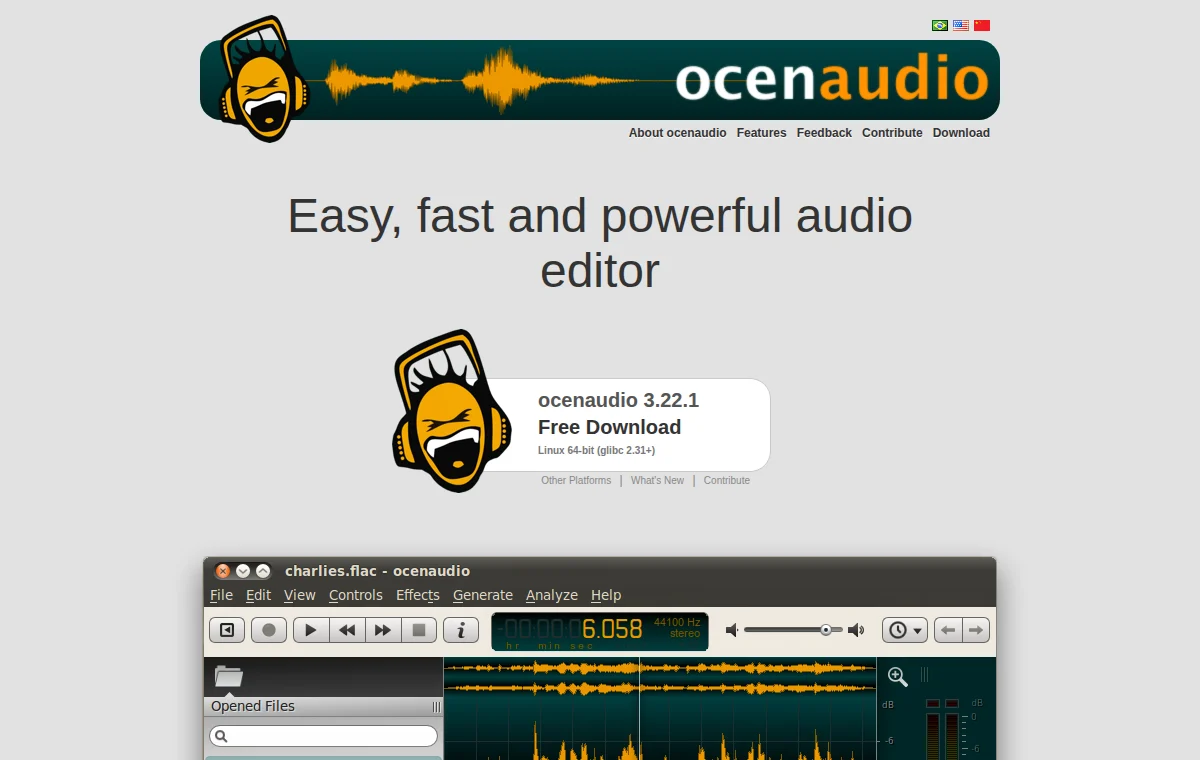Screen dimensions: 1200x760
Task: Click the mascot icon beside Free Download
Action: click(450, 410)
